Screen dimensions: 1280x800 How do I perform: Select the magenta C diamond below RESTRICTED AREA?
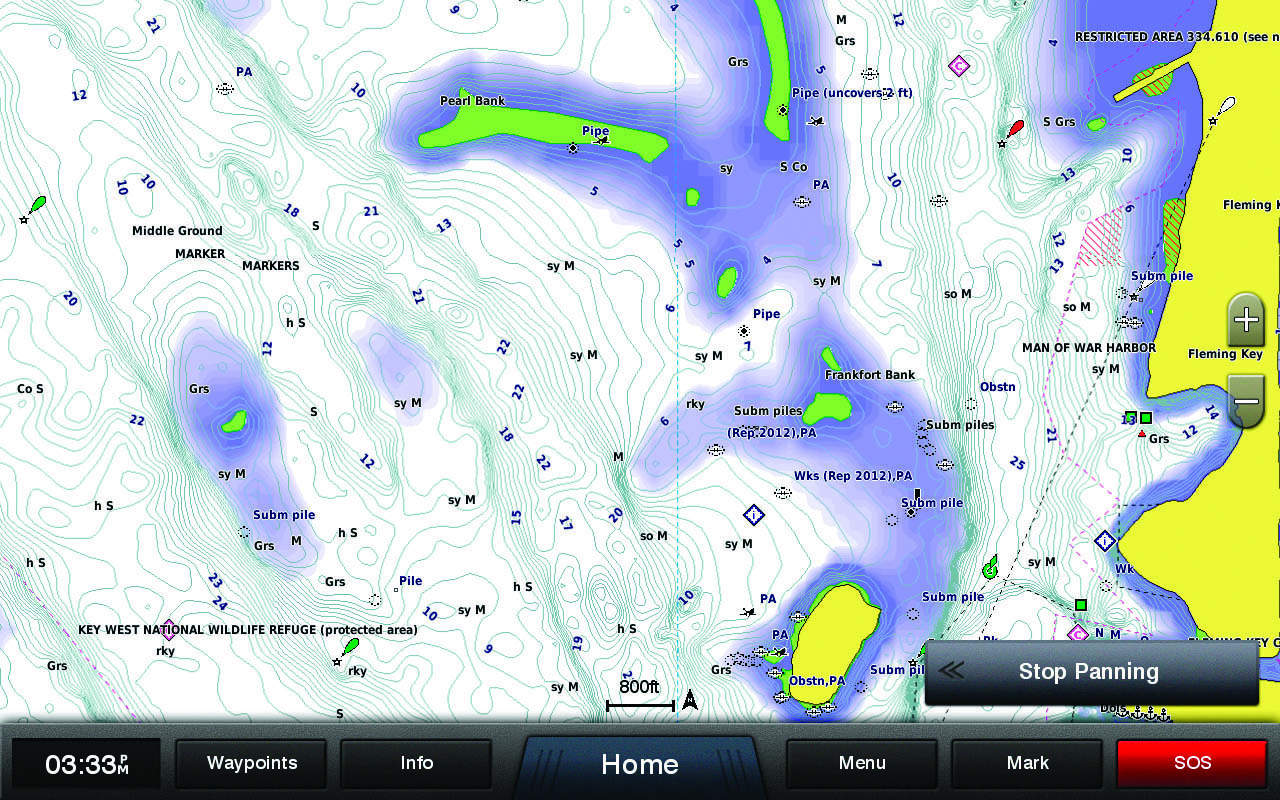coord(959,65)
